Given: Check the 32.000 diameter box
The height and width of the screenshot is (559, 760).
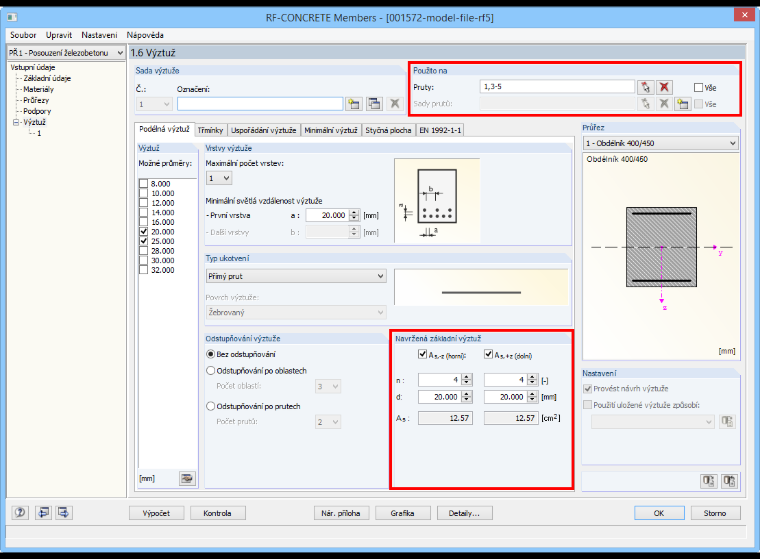Looking at the screenshot, I should (143, 270).
